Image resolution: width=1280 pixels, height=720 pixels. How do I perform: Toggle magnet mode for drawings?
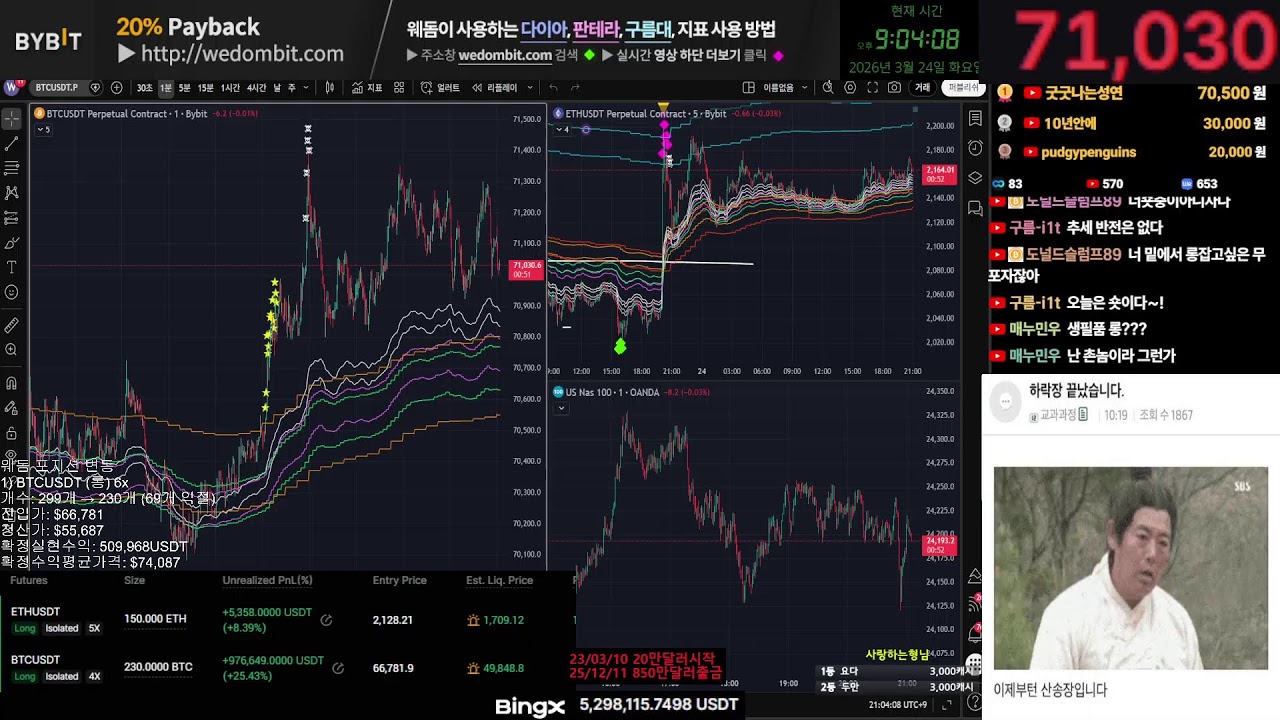click(12, 383)
